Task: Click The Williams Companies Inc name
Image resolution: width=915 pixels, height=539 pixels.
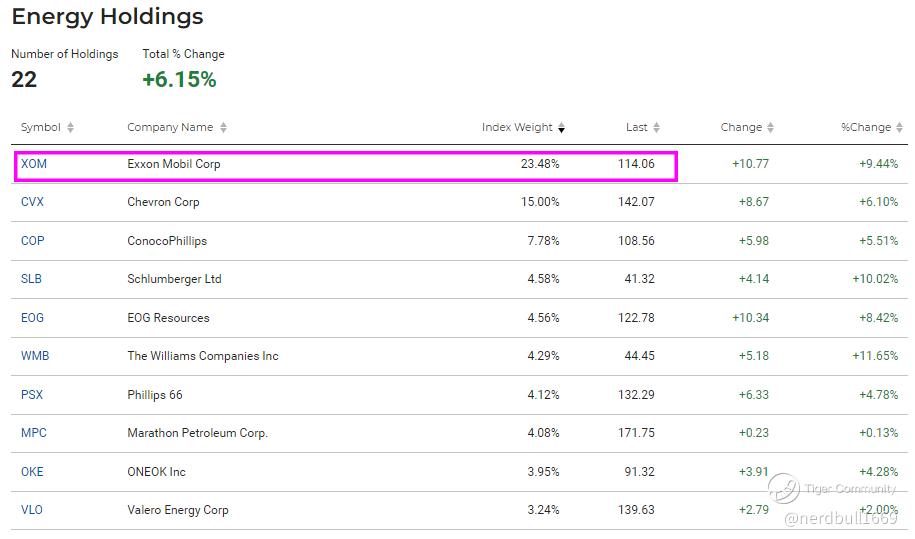Action: (x=203, y=356)
